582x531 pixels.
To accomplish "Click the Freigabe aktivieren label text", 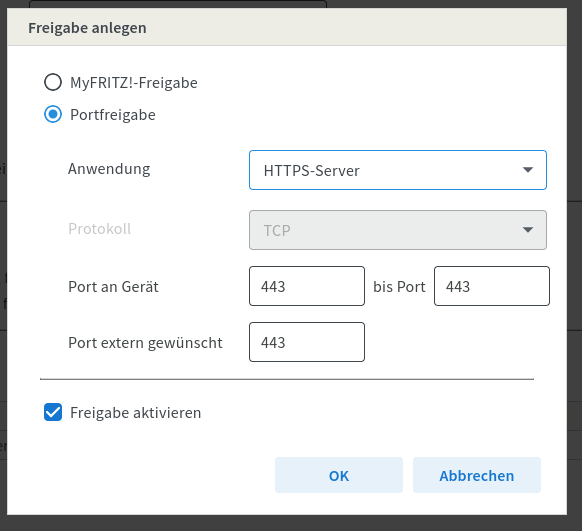I will coord(135,413).
